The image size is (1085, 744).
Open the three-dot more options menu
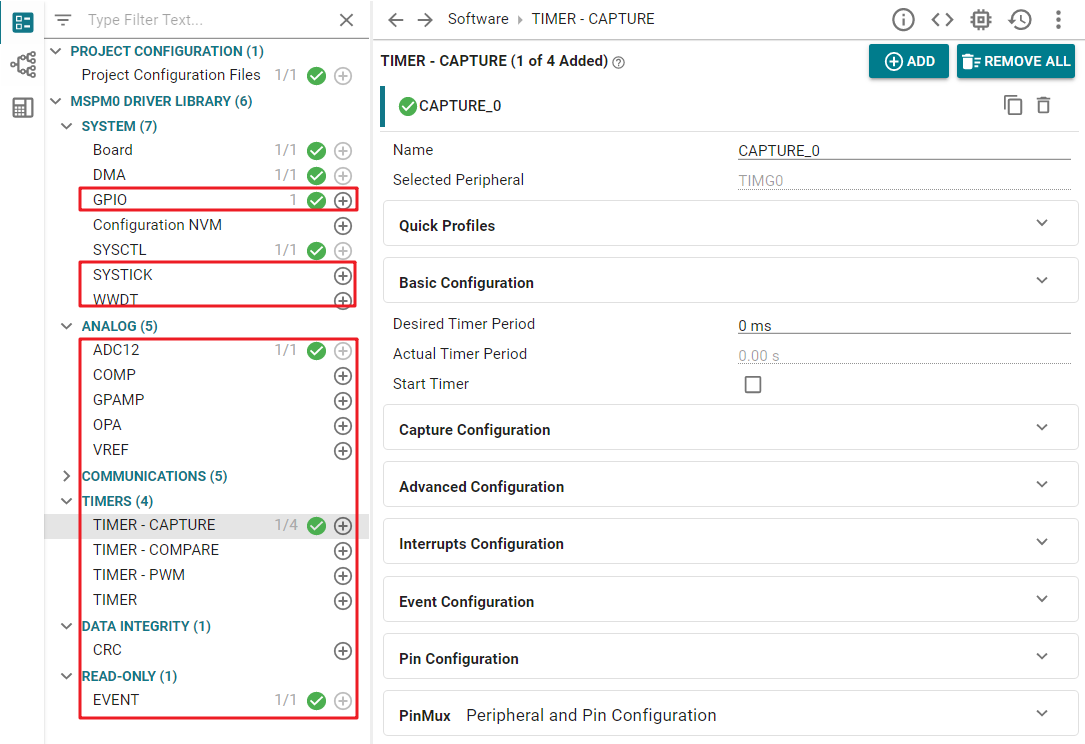click(1058, 20)
